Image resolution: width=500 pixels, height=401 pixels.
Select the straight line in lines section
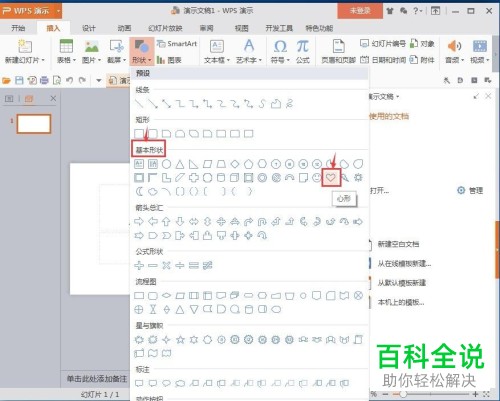point(139,104)
